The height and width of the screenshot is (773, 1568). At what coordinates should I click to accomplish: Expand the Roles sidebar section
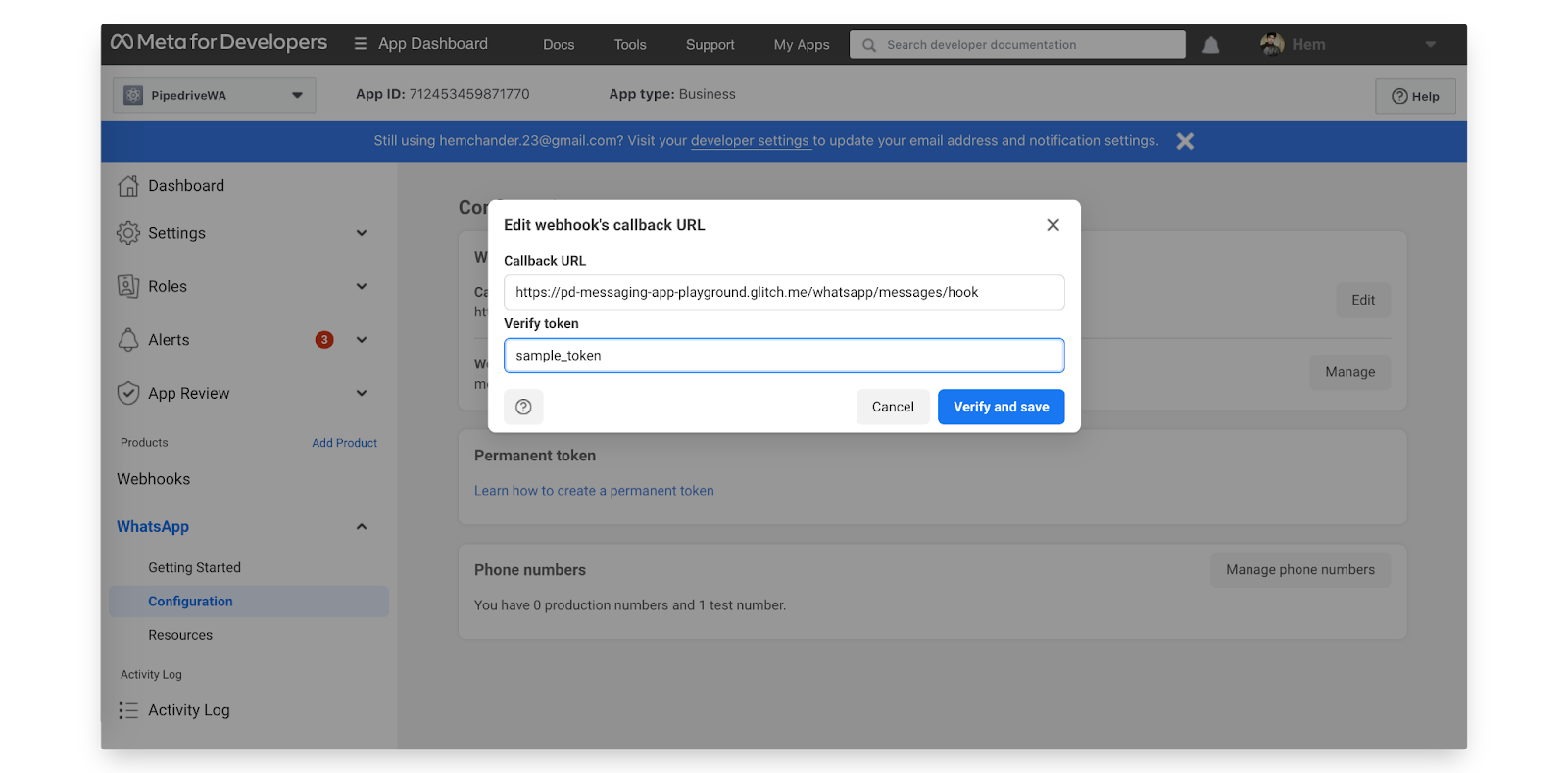coord(362,286)
